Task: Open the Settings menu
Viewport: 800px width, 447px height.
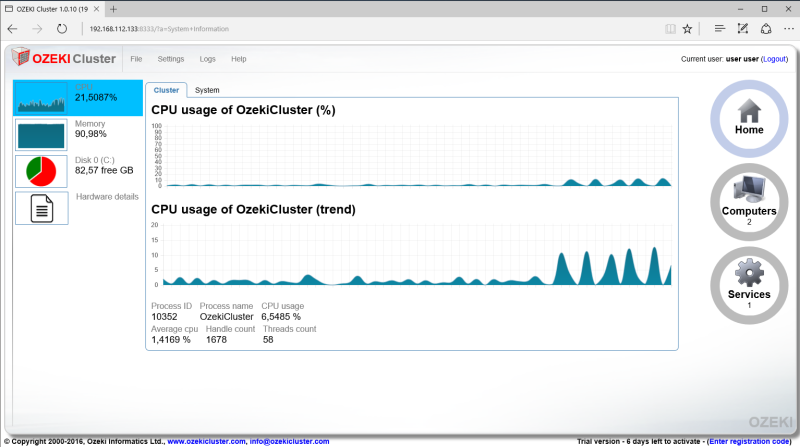Action: click(171, 59)
